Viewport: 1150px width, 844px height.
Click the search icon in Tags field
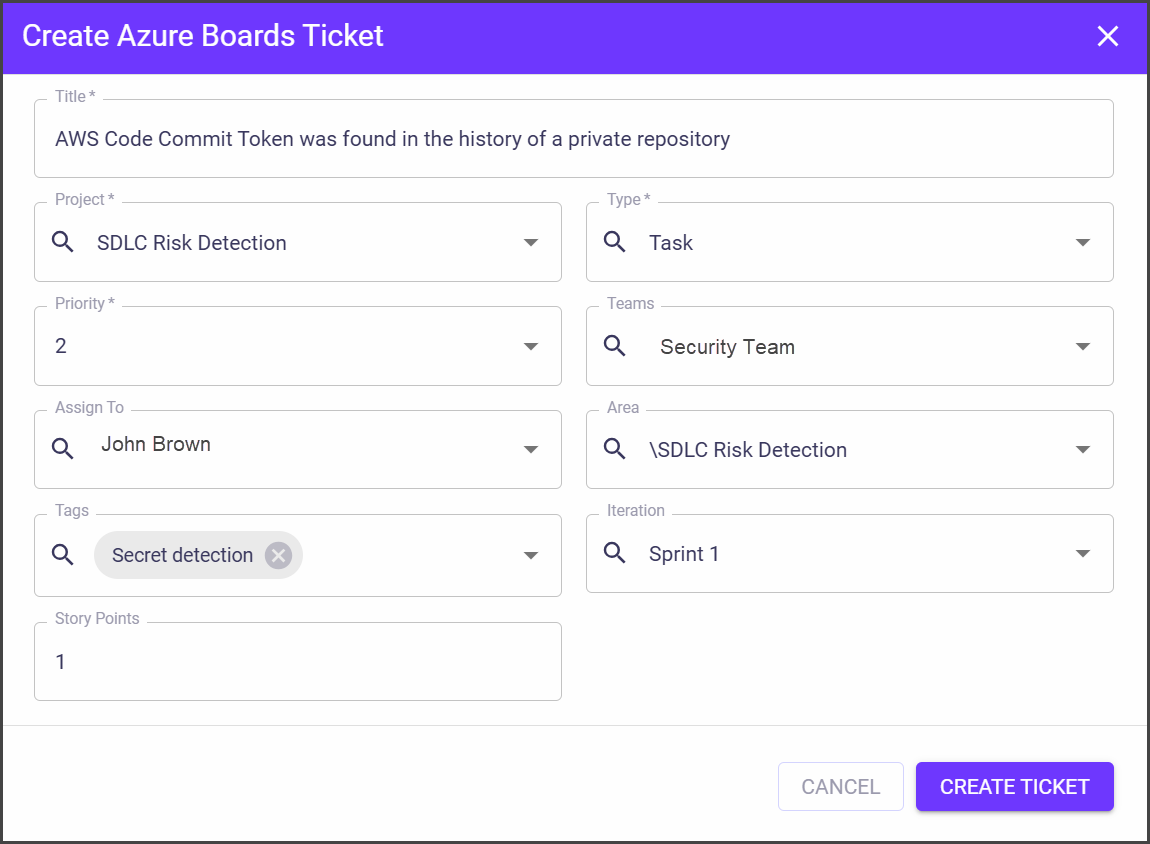point(62,555)
